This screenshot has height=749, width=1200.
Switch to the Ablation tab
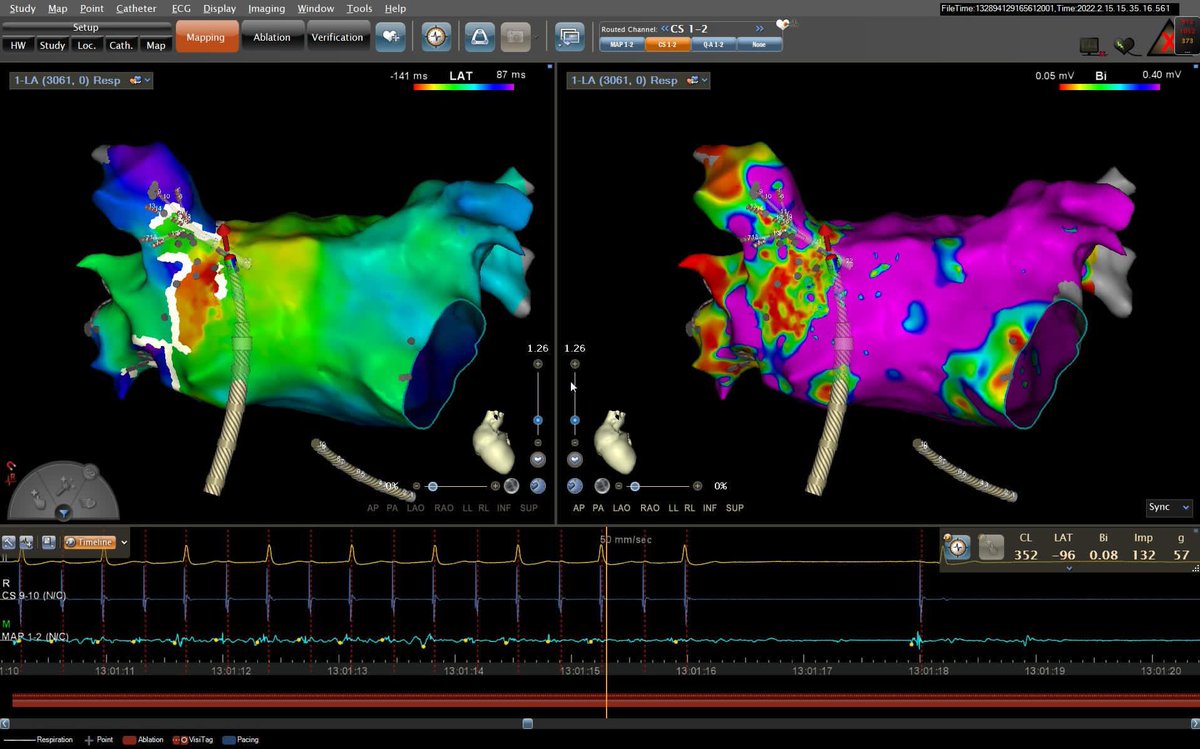(271, 37)
